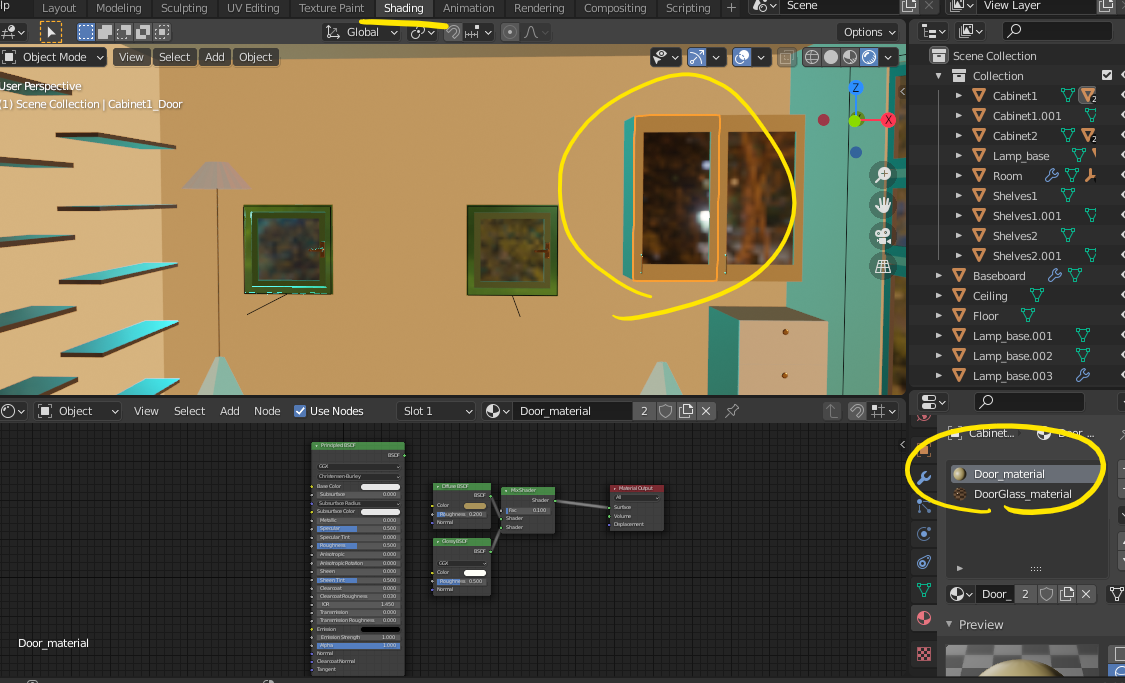This screenshot has width=1125, height=683.
Task: Click the outliner search field
Action: (1058, 30)
